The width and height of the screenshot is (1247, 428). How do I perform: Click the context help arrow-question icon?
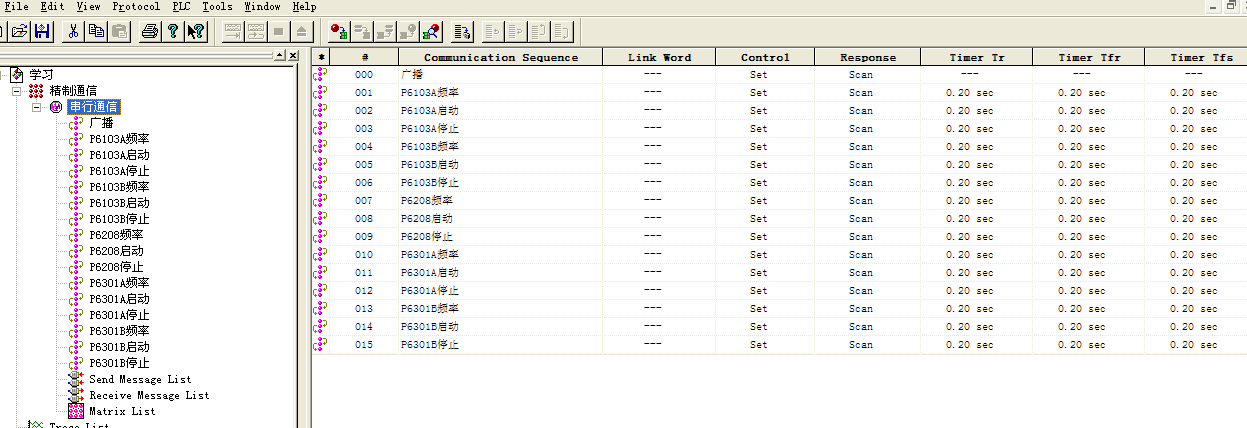click(x=196, y=31)
